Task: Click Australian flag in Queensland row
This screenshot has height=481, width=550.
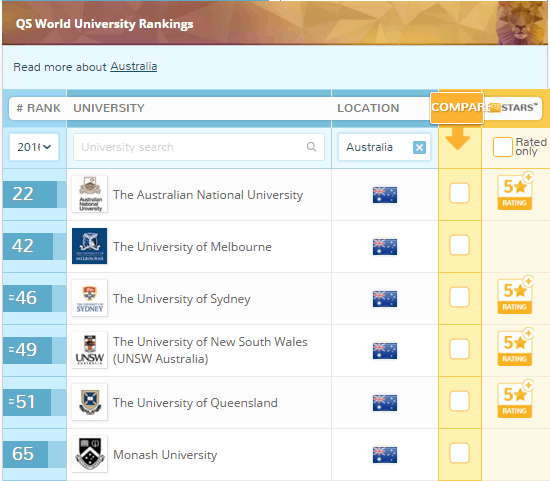Action: click(x=385, y=402)
